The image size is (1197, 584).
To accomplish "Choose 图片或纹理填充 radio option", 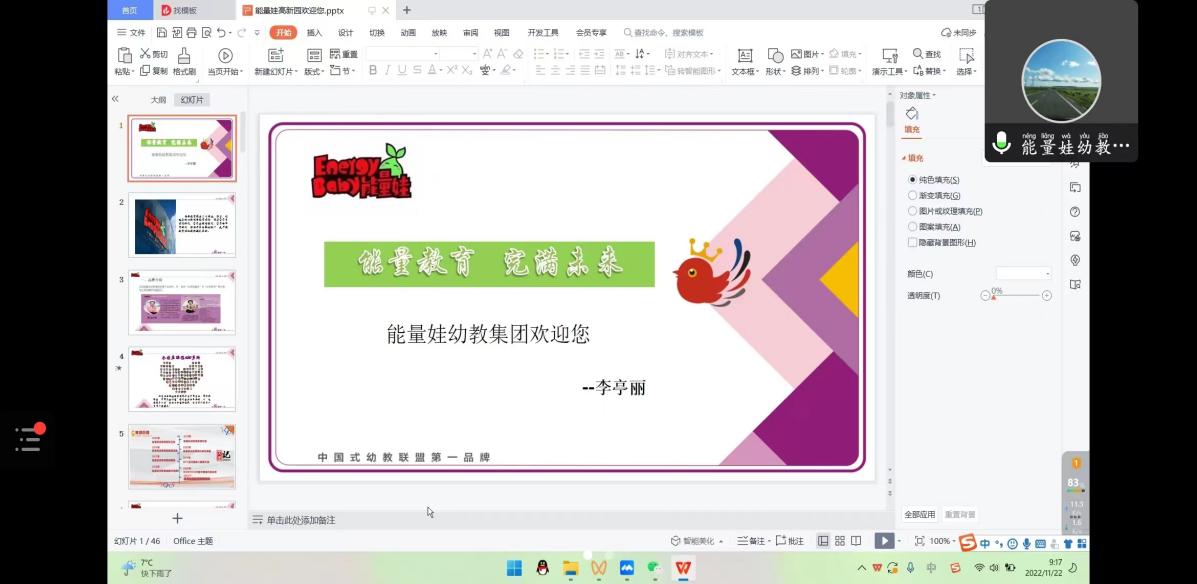I will click(x=912, y=211).
